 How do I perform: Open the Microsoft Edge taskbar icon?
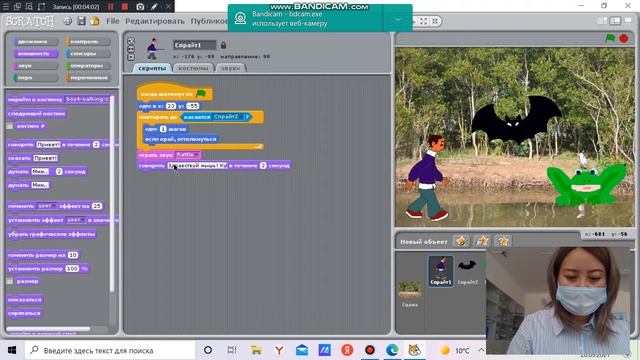(x=392, y=350)
